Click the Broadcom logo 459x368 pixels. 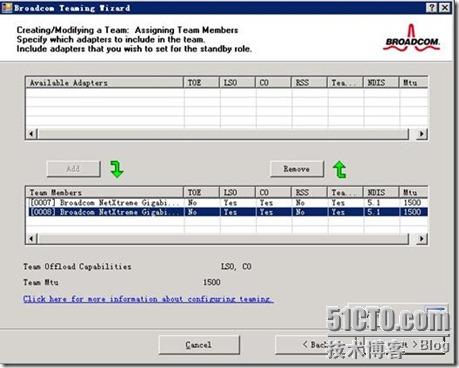pos(412,38)
